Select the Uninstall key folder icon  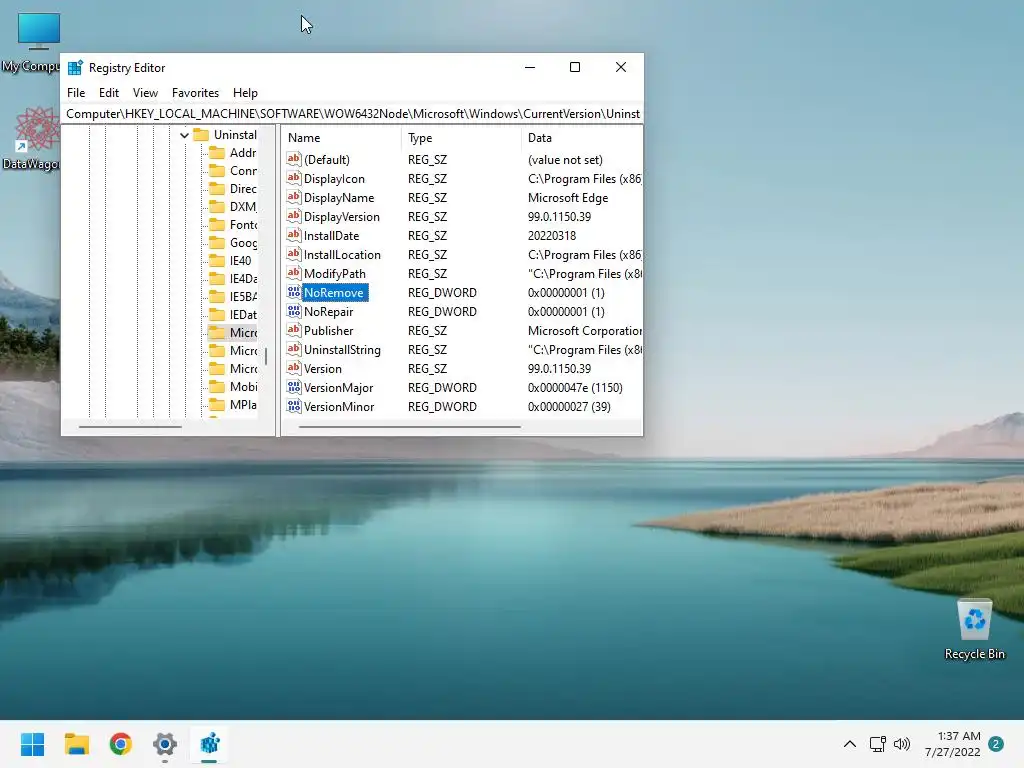click(201, 135)
